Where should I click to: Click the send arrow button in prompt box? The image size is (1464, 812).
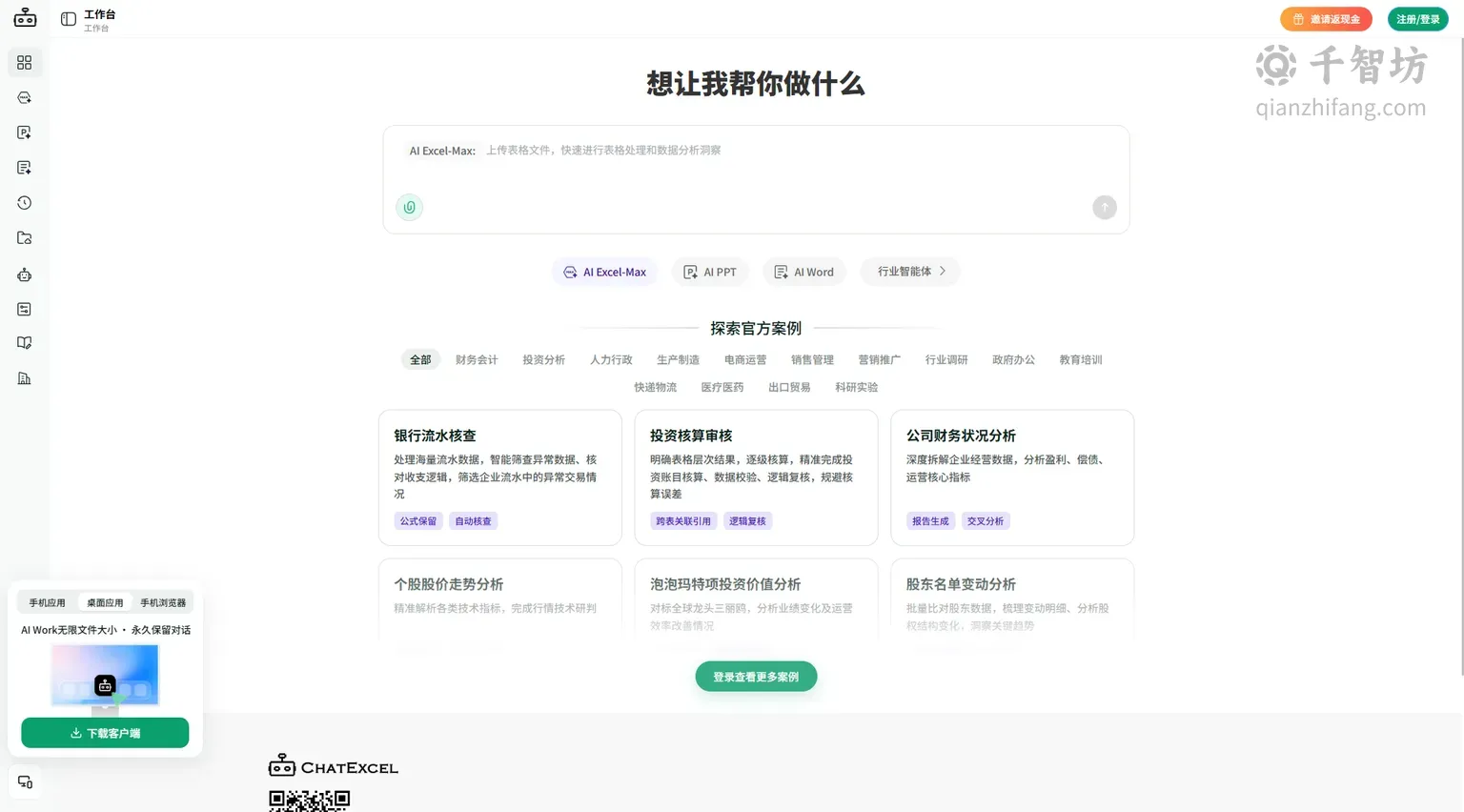(x=1105, y=207)
